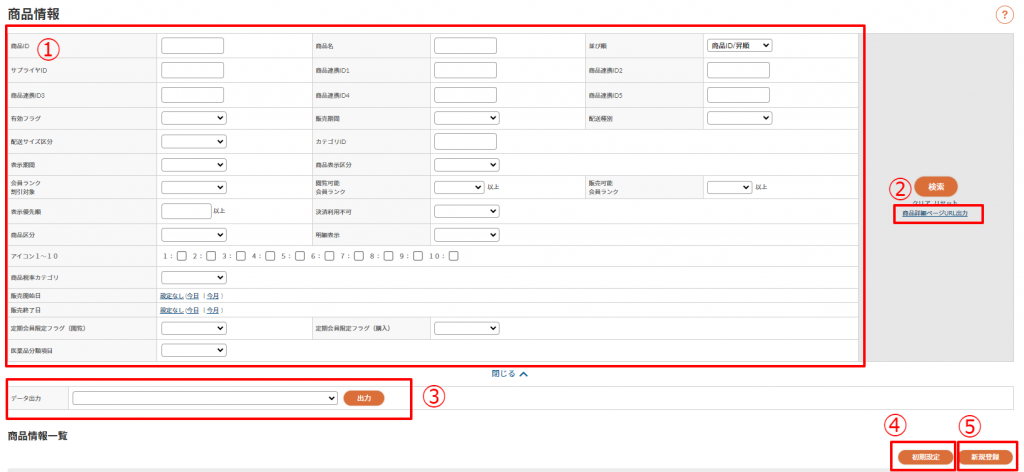Focus the 商品名 input field

point(466,46)
